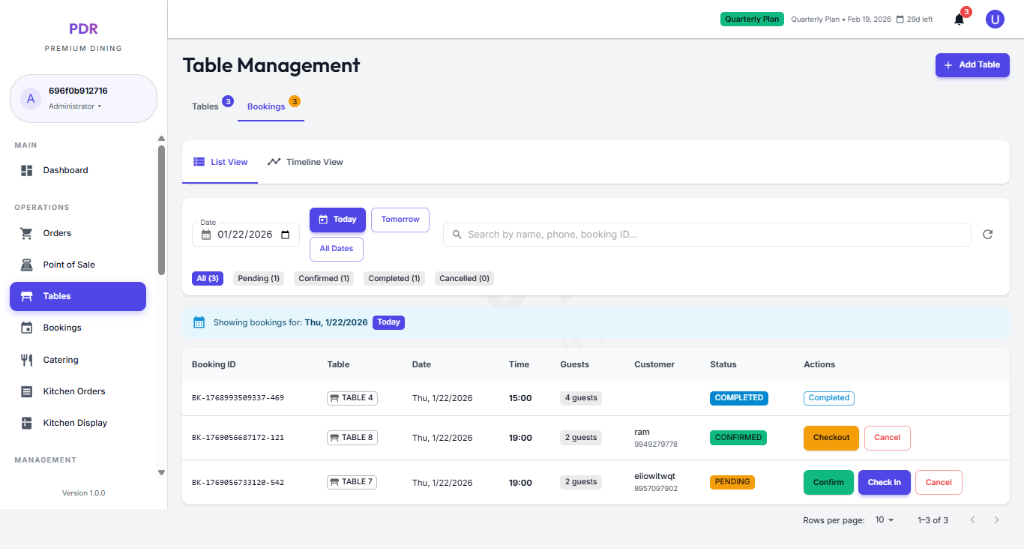Open Point of Sale from sidebar
1024x549 pixels.
point(69,265)
